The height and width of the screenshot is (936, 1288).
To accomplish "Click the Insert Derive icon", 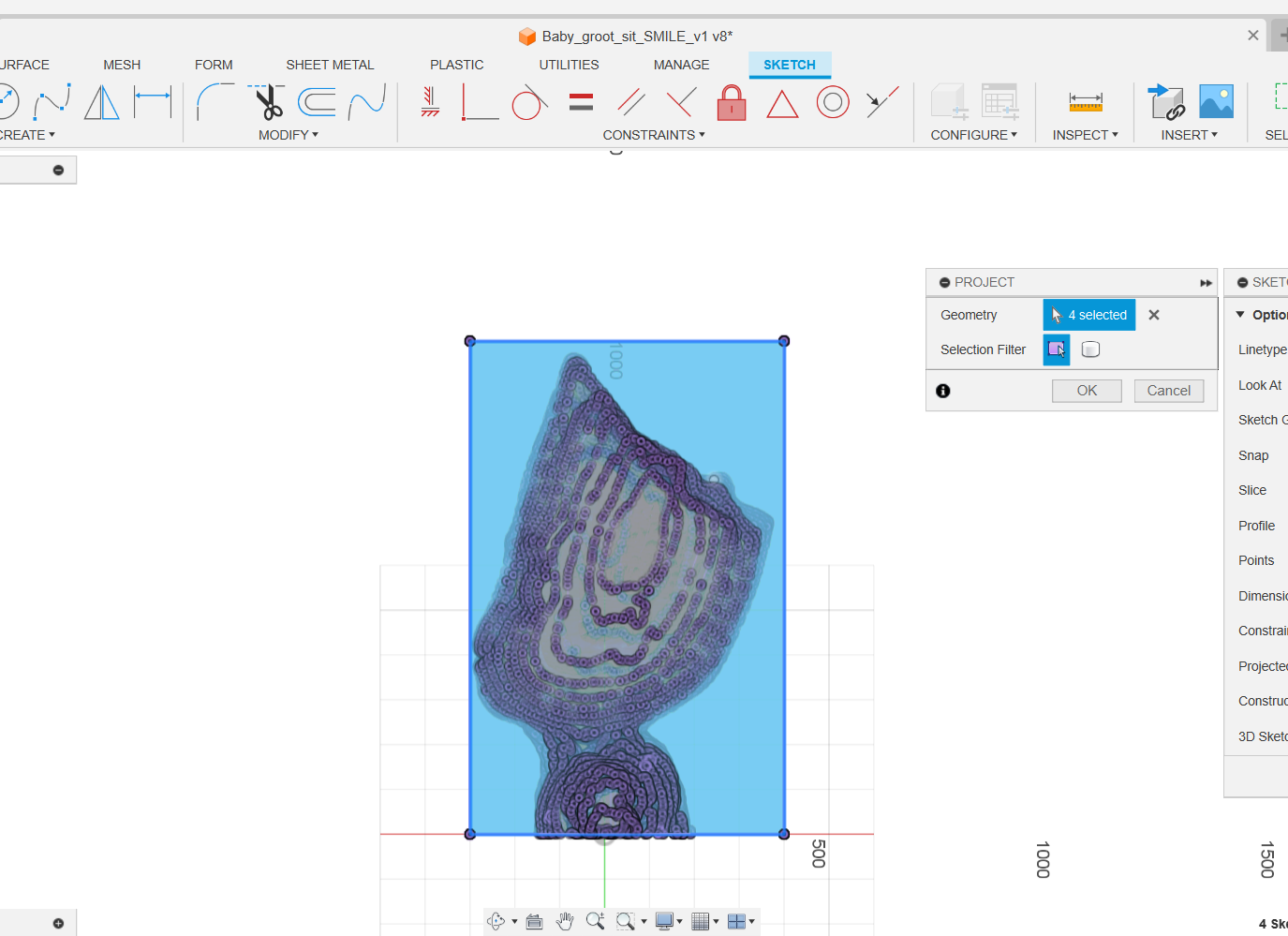I will click(1166, 102).
